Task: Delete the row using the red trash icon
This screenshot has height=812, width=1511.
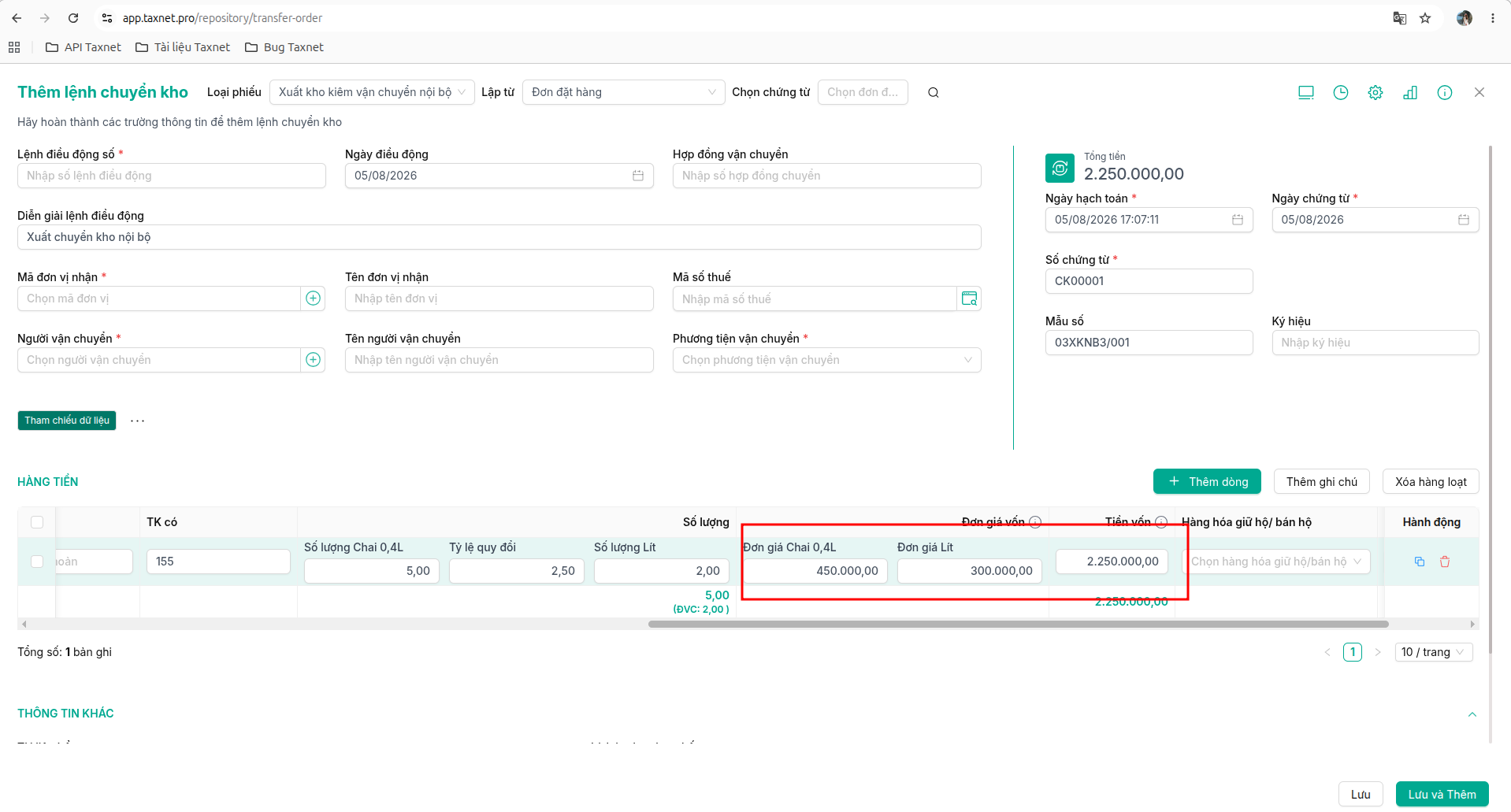Action: pyautogui.click(x=1445, y=562)
